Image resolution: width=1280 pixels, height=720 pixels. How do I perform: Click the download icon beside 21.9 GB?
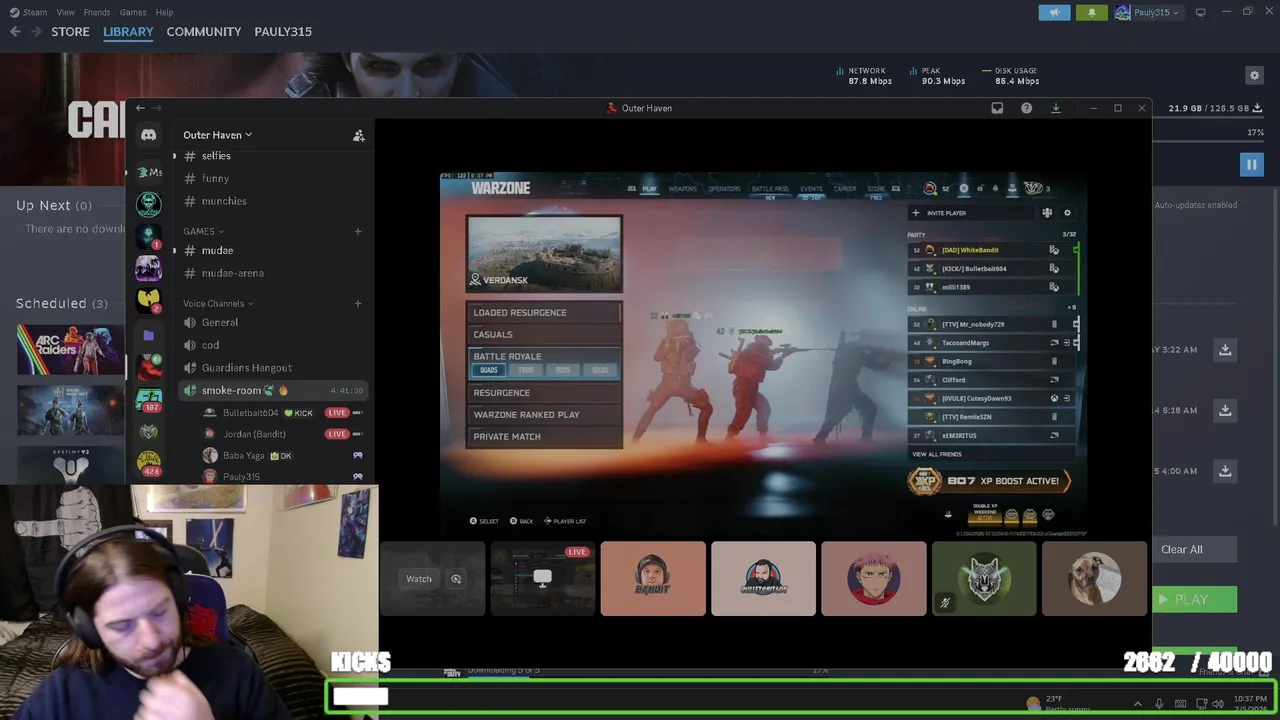click(x=1257, y=108)
